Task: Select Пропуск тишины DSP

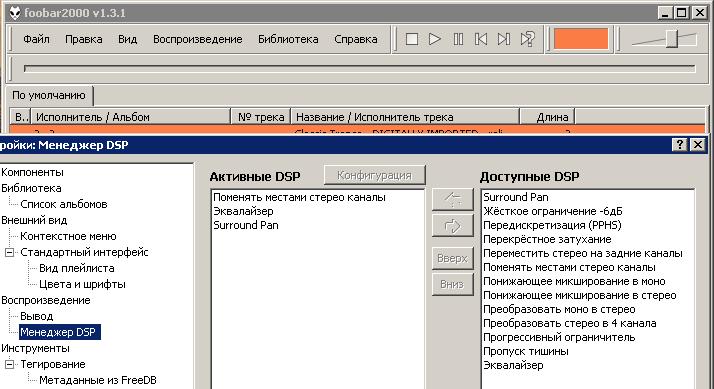Action: coord(525,351)
